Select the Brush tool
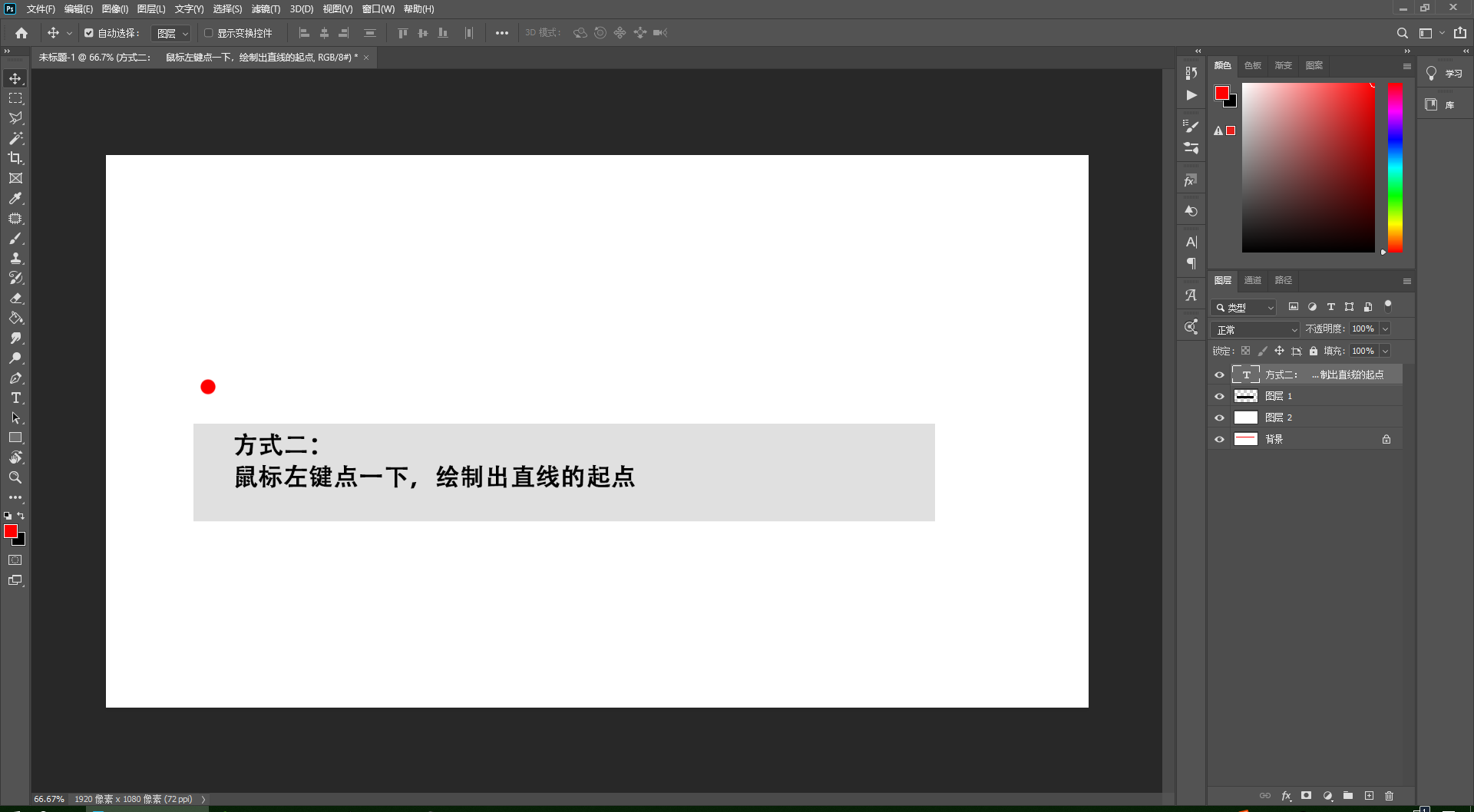Screen dimensions: 1474x812 15,238
